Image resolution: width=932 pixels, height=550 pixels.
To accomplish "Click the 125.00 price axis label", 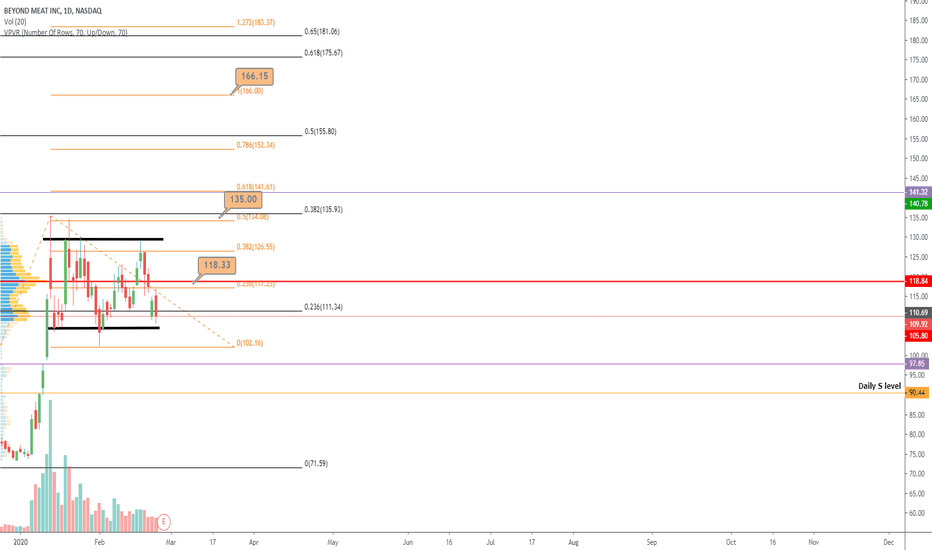I will pos(918,257).
